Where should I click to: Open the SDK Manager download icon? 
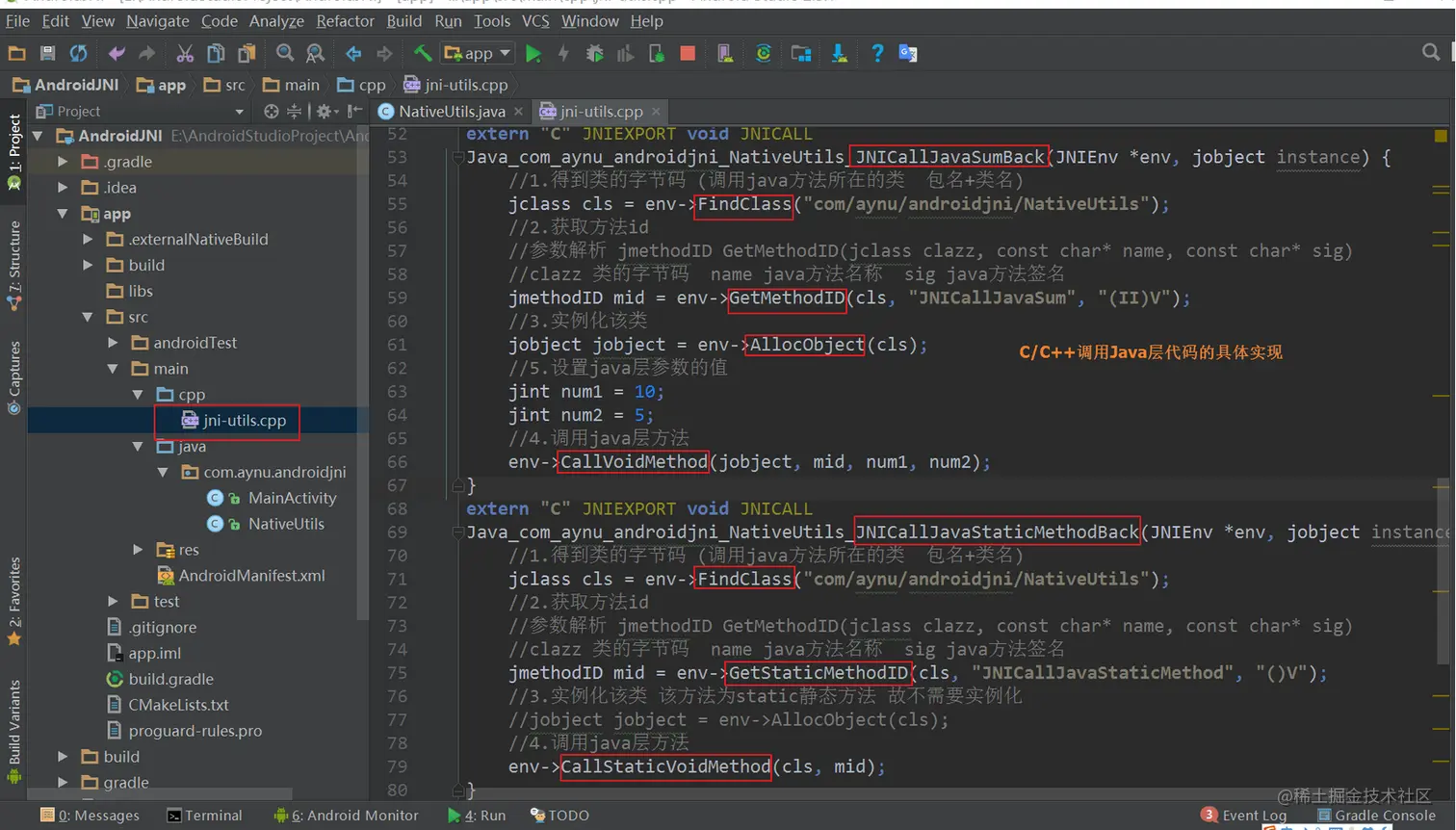click(840, 54)
